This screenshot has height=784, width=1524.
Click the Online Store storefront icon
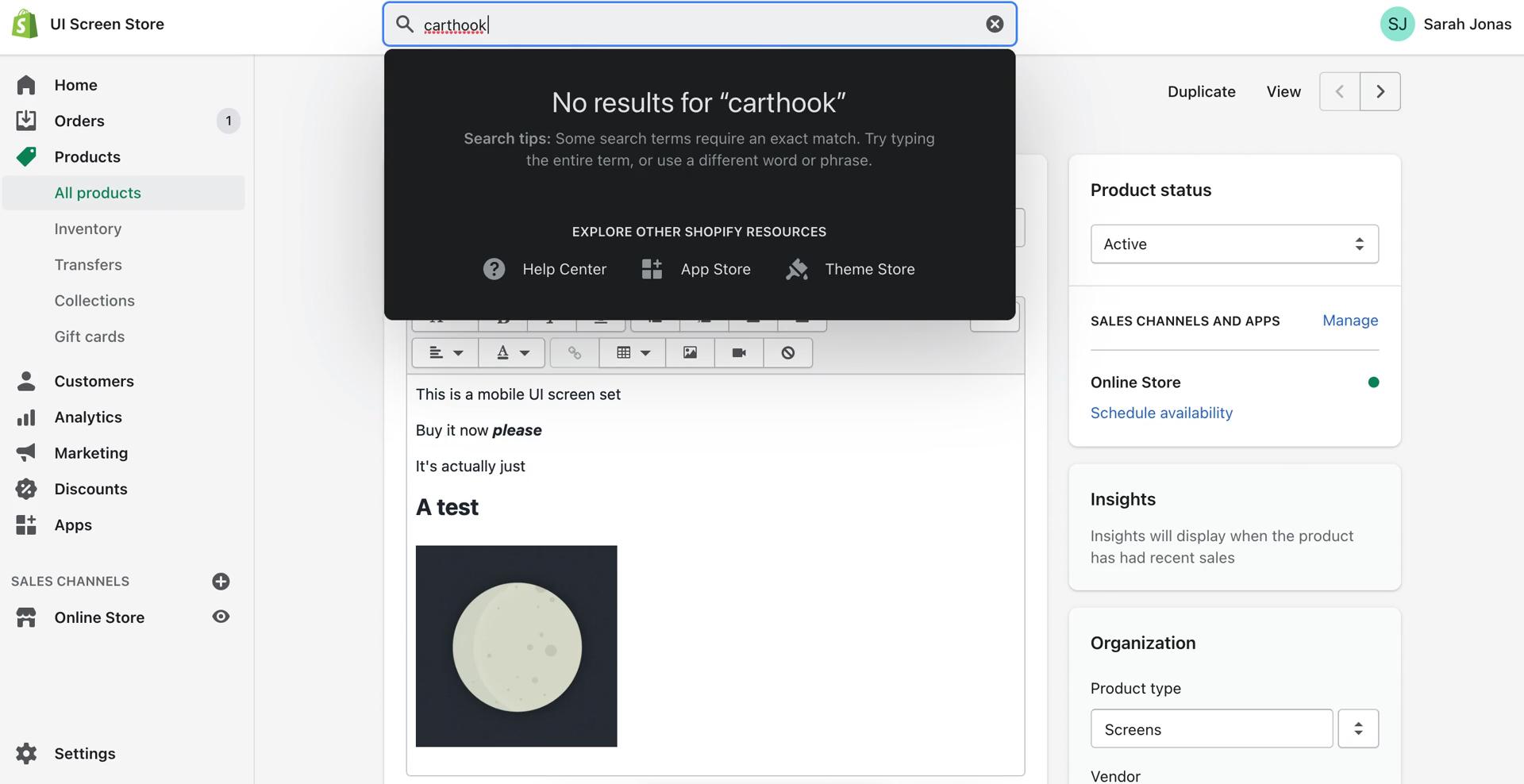coord(26,617)
